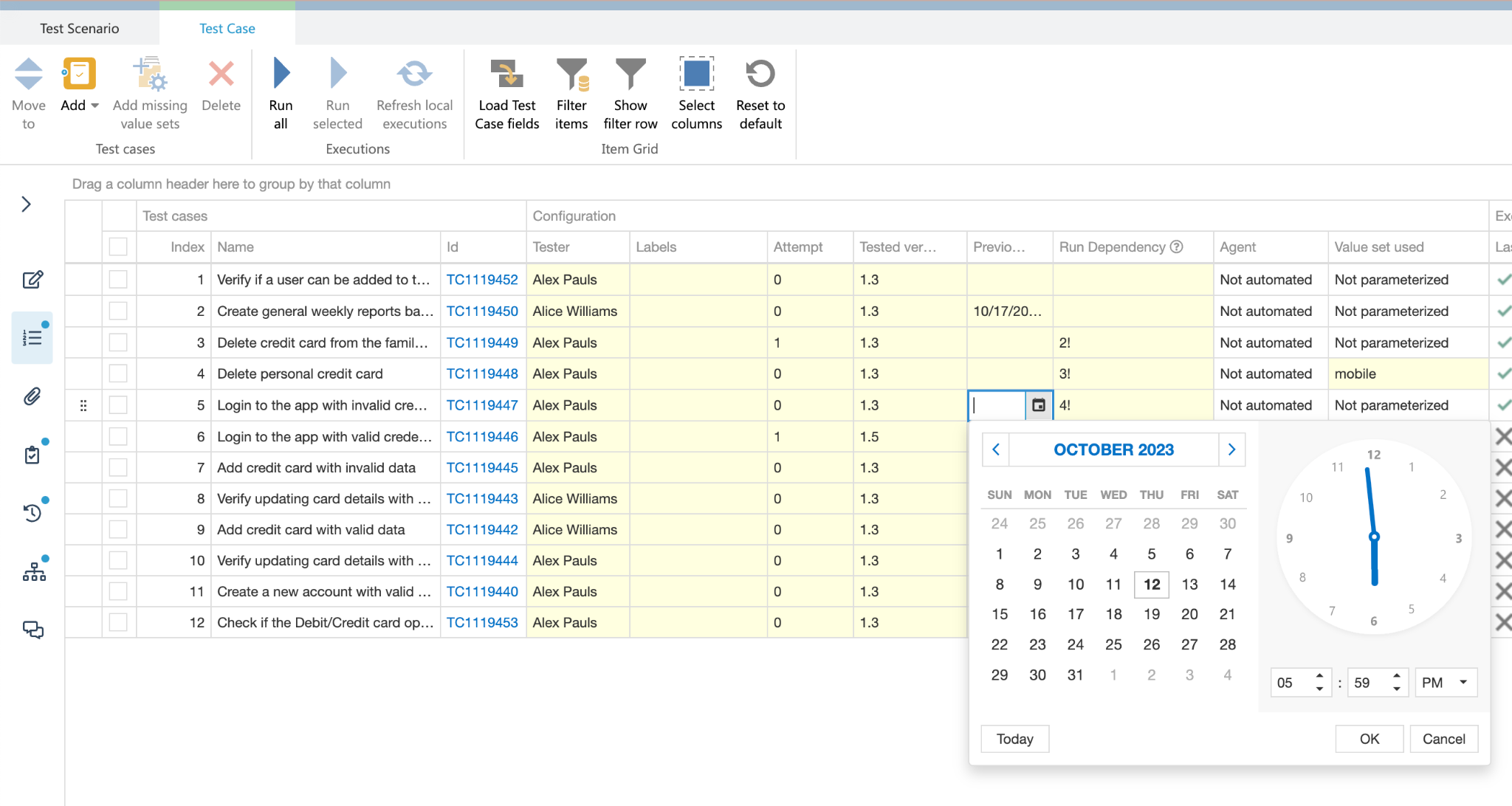Go to next month in calendar
The image size is (1512, 806).
tap(1231, 449)
